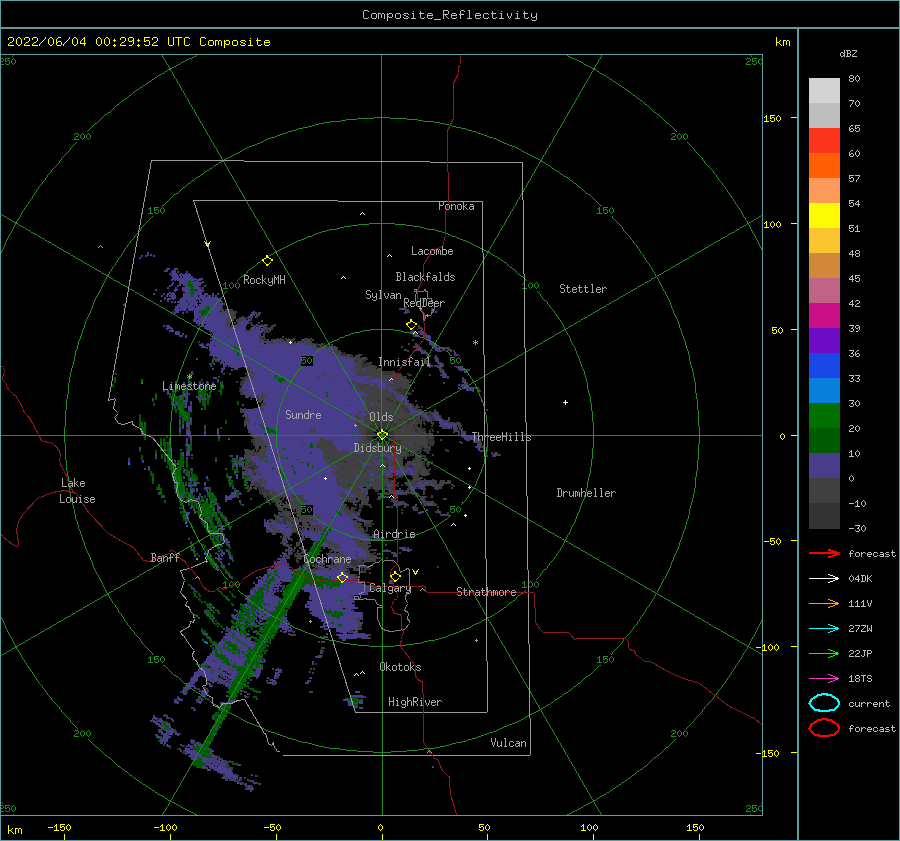Click the Innisfail town label

[x=404, y=362]
